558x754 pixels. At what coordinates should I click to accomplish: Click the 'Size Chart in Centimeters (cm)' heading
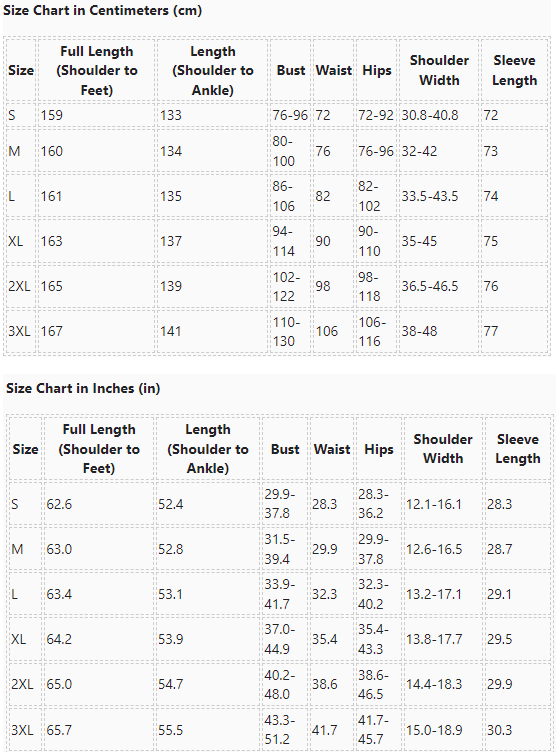coord(102,11)
